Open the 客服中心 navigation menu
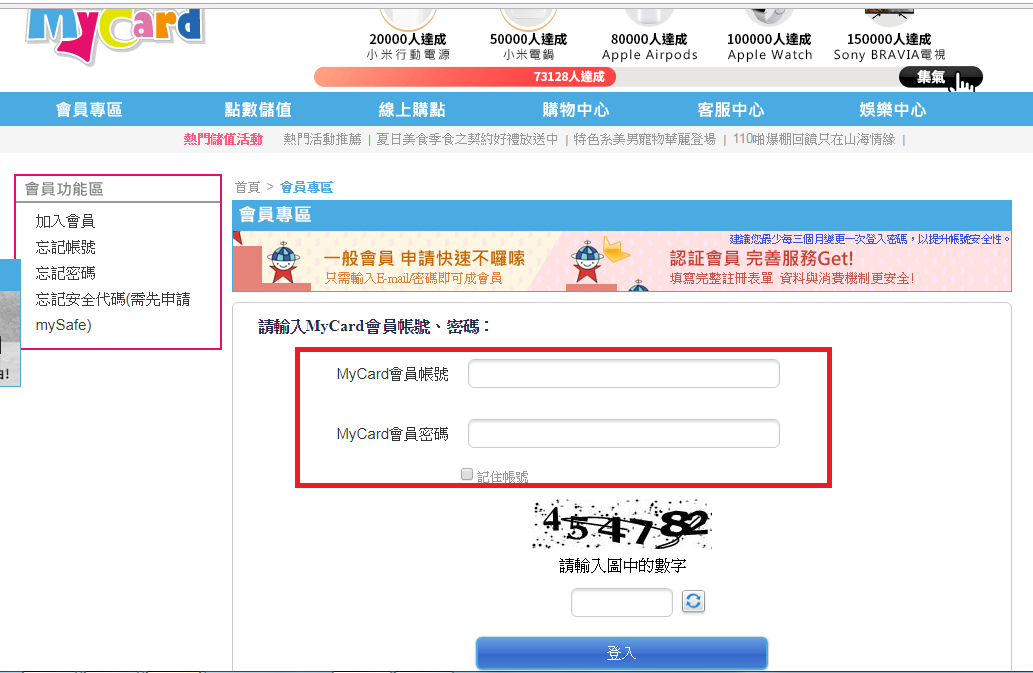 tap(731, 109)
